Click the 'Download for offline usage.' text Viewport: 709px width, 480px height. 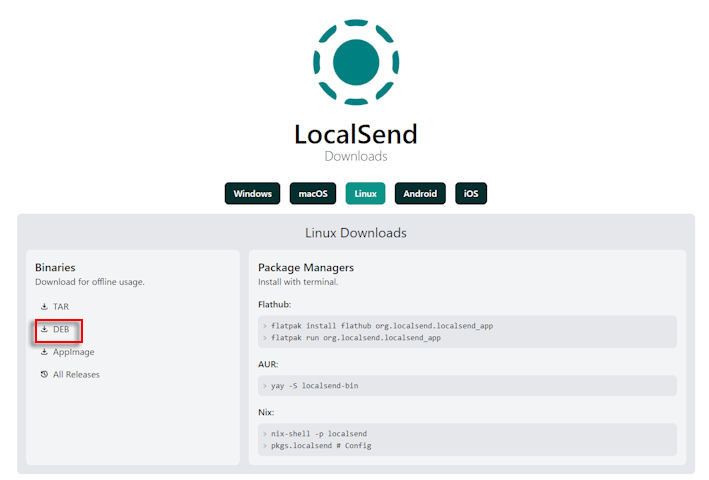click(90, 282)
